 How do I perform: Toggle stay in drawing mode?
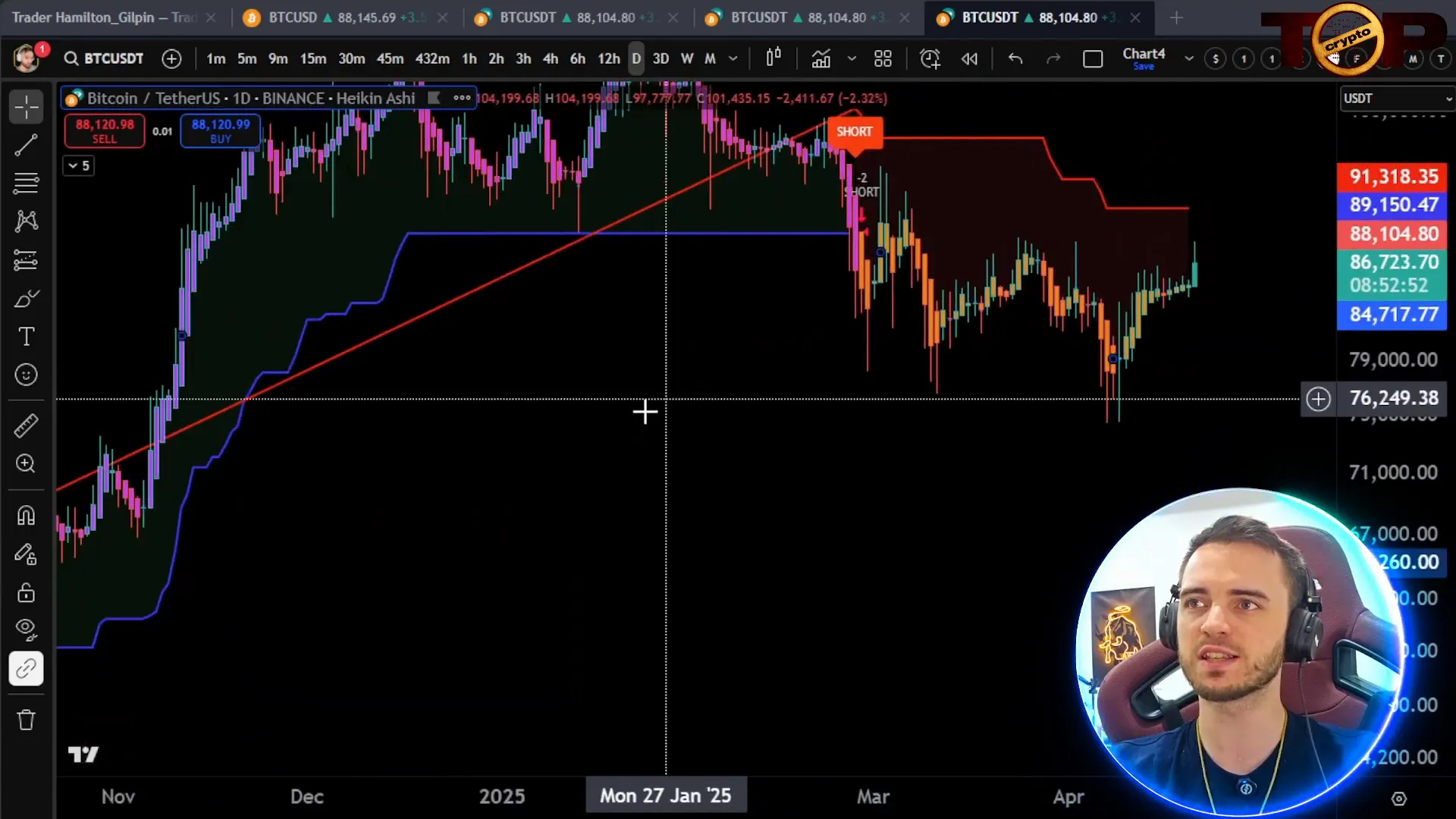point(26,554)
